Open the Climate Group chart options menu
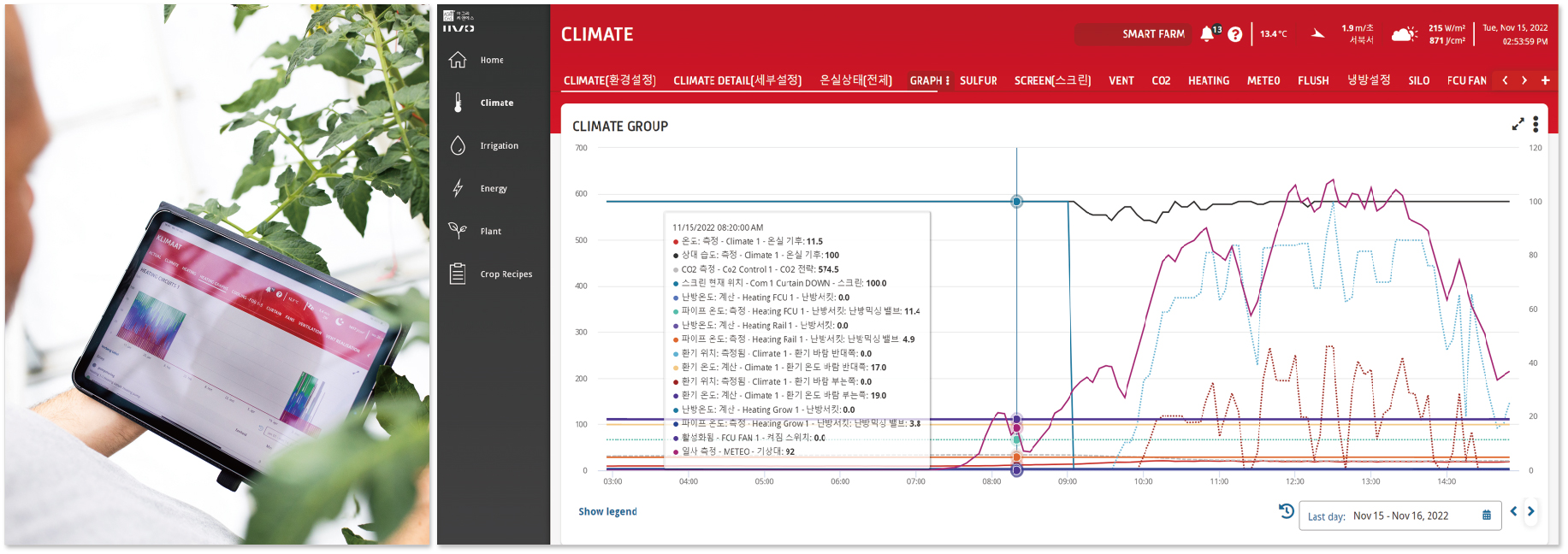 pos(1535,125)
